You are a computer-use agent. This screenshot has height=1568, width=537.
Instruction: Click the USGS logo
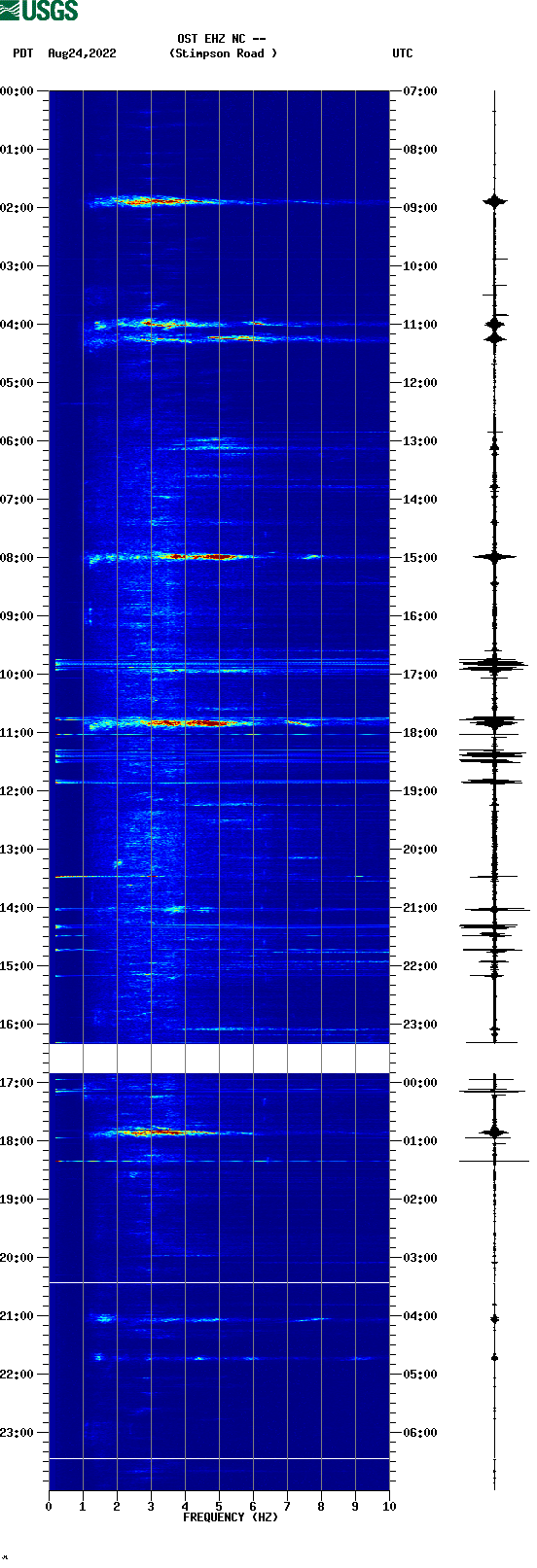(39, 11)
